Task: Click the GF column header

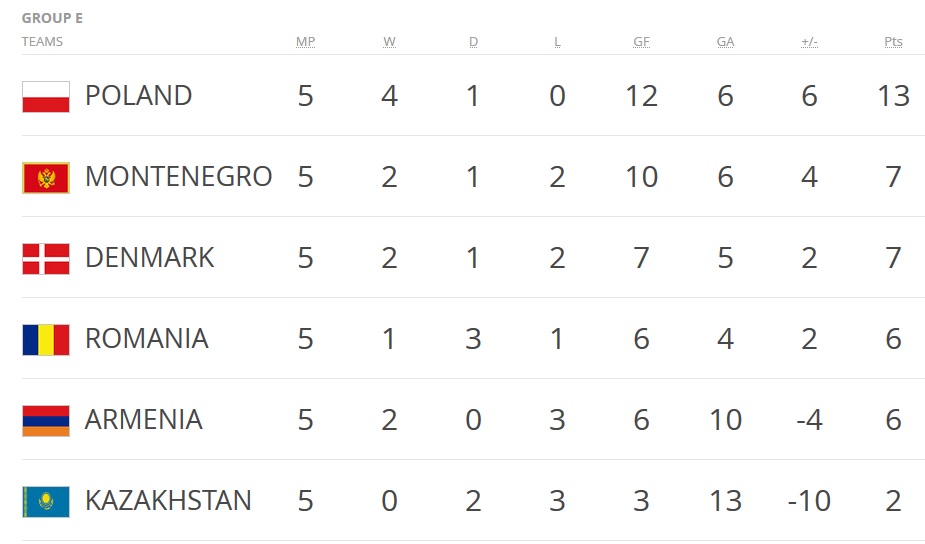Action: [x=641, y=42]
